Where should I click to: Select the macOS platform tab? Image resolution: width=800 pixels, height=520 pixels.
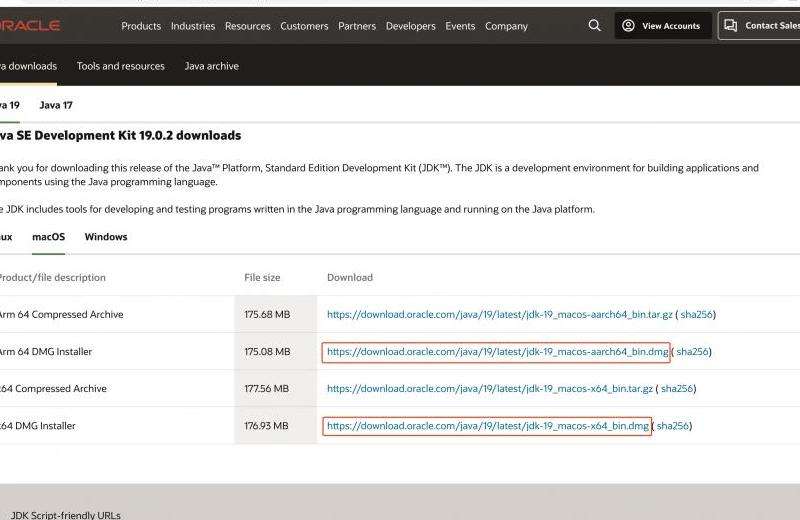(48, 237)
